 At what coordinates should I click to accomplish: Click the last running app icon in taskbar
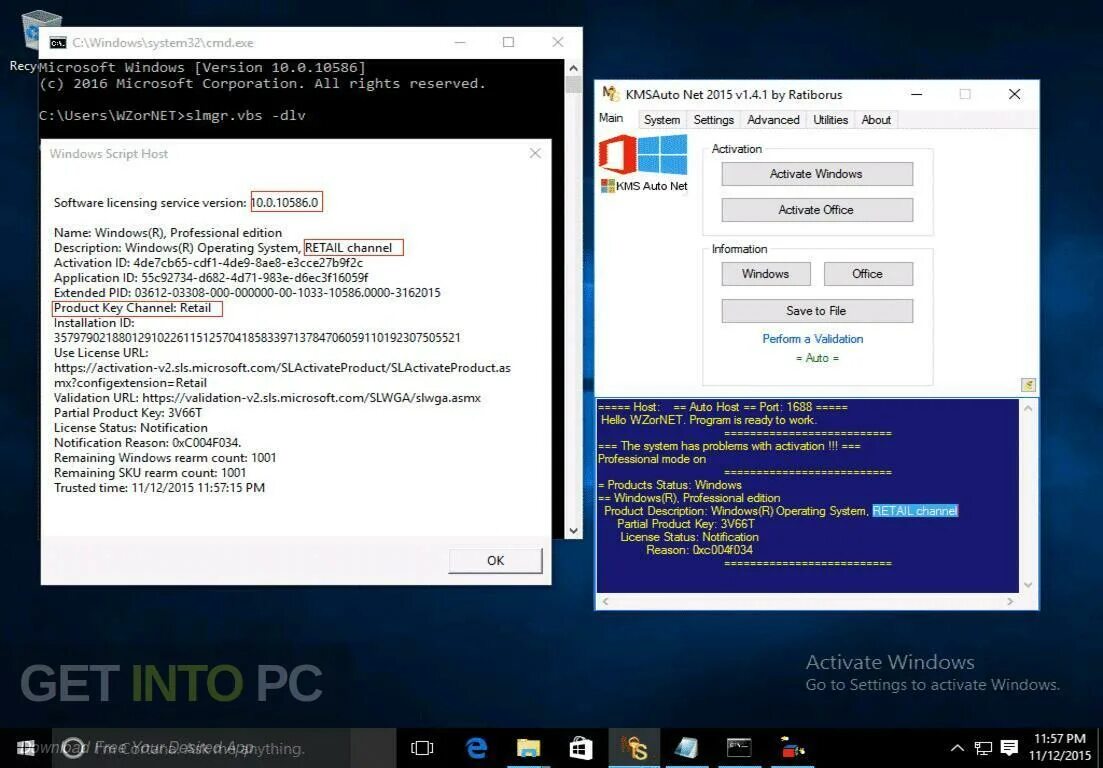(x=792, y=748)
